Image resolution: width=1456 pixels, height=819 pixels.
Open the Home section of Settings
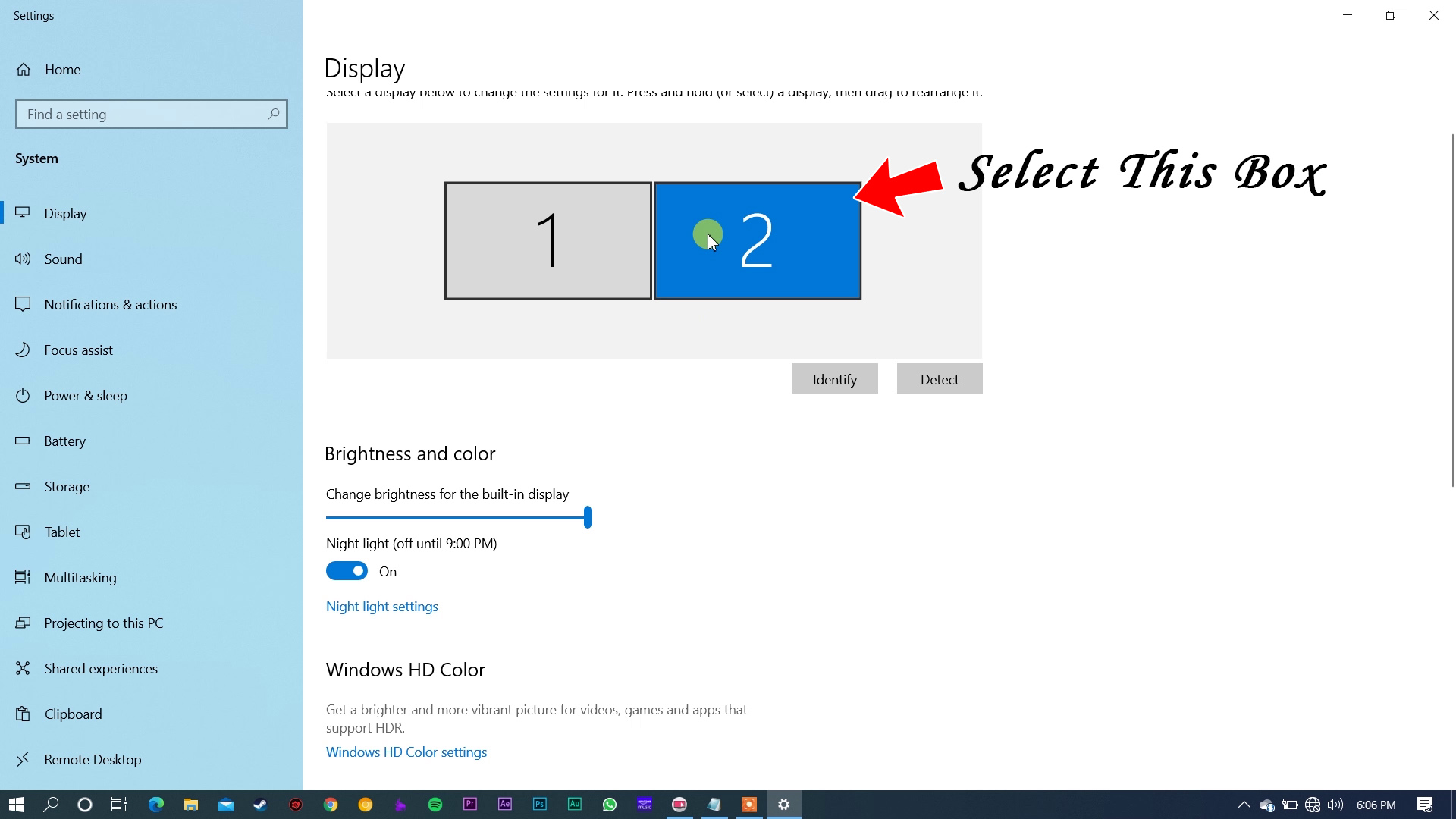(62, 69)
